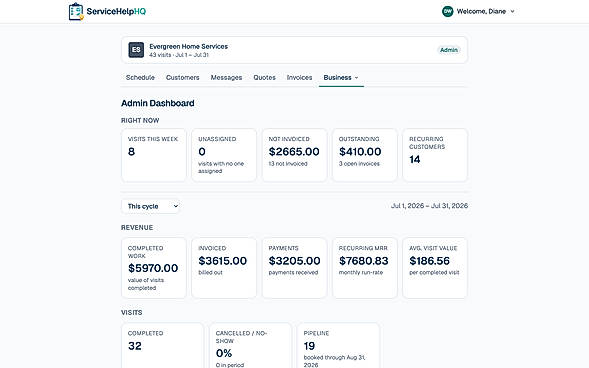Click the Completed visits count 32
The height and width of the screenshot is (368, 589).
135,346
